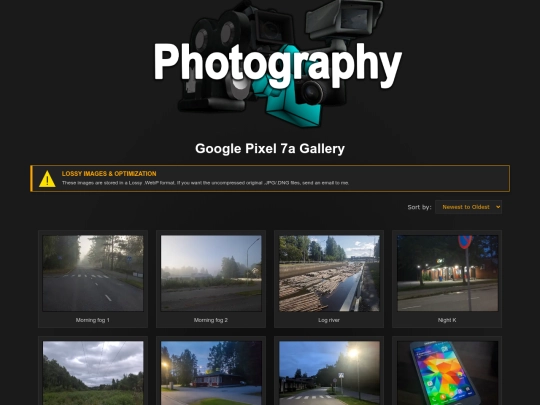Image resolution: width=540 pixels, height=405 pixels.
Task: Open the Morning fog 1 thumbnail
Action: coord(93,273)
